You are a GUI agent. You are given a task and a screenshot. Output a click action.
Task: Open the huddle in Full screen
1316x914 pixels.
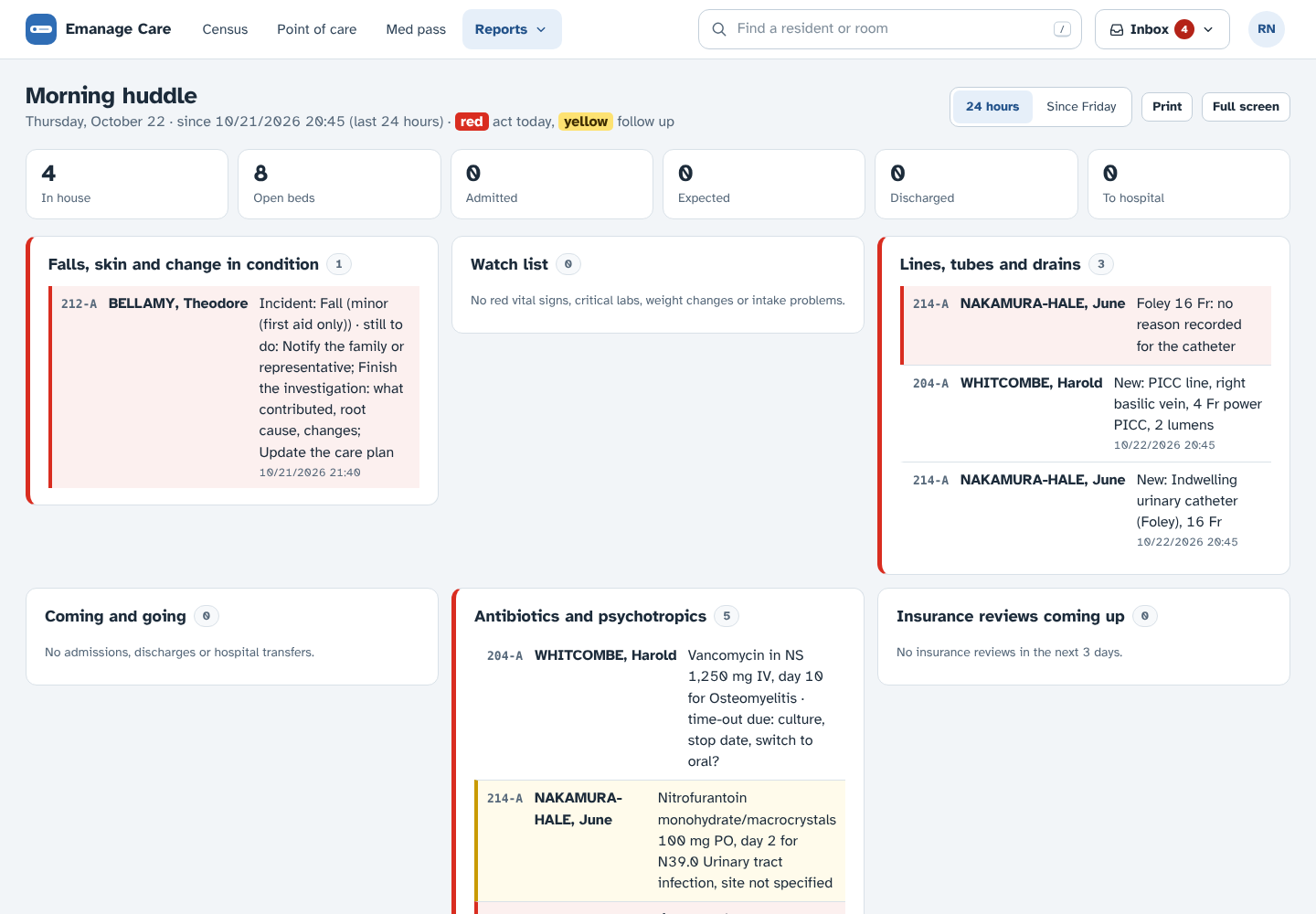1246,107
